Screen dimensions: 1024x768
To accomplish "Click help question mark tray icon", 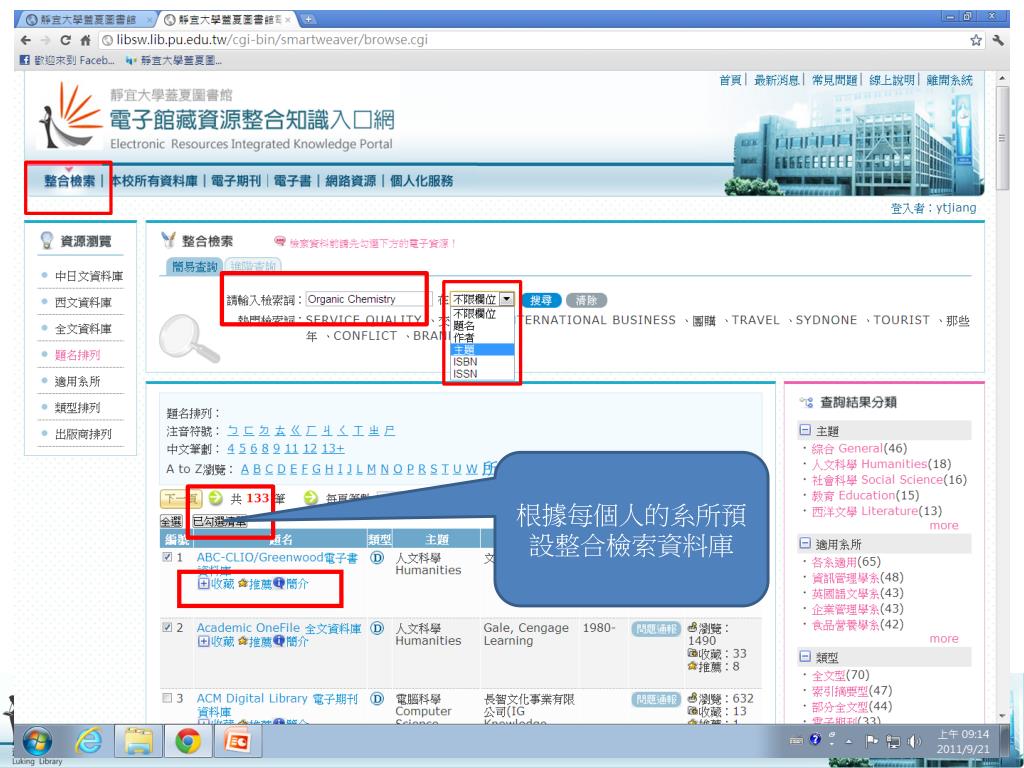I will pyautogui.click(x=815, y=739).
